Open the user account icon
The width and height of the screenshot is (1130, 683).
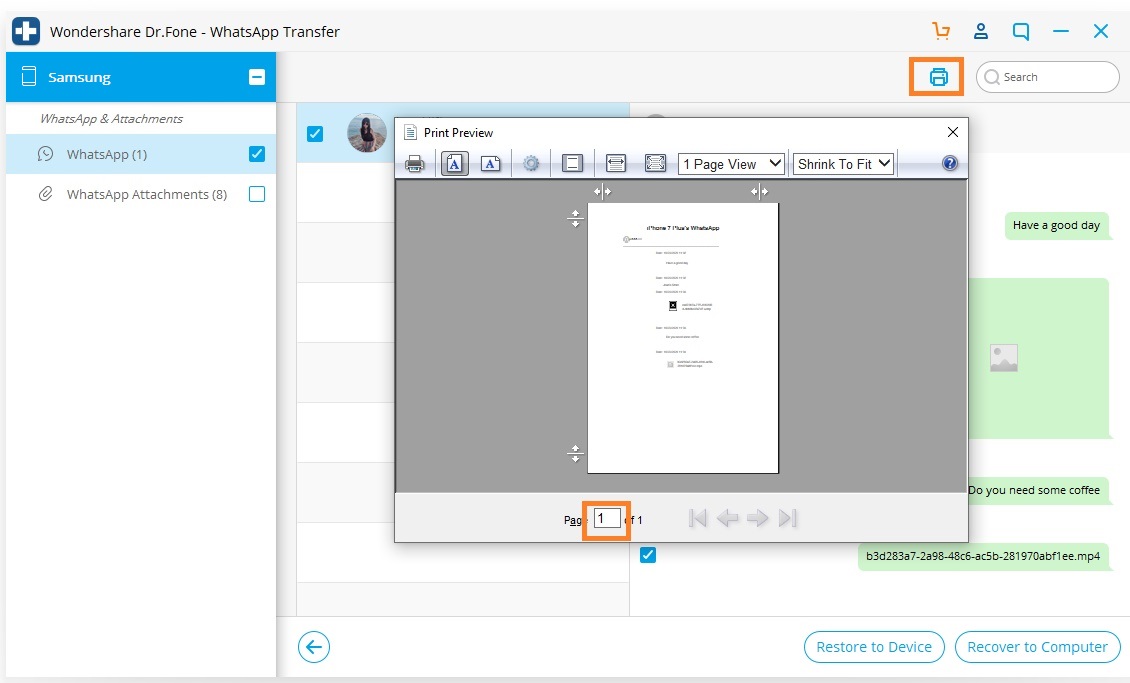click(x=981, y=31)
